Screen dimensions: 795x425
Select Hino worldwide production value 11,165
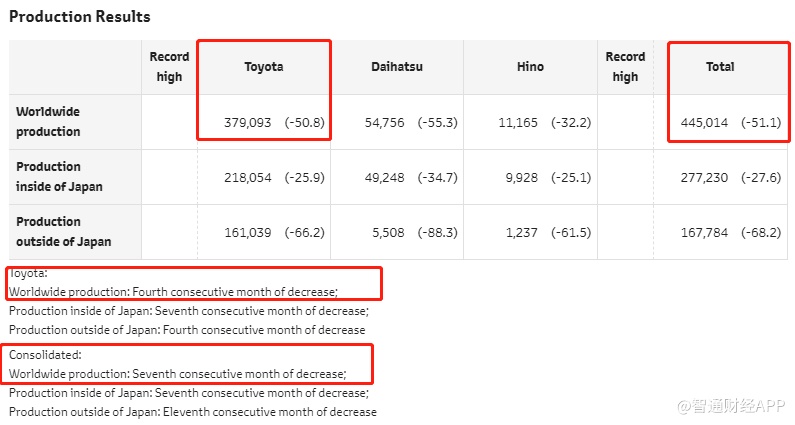pos(518,123)
